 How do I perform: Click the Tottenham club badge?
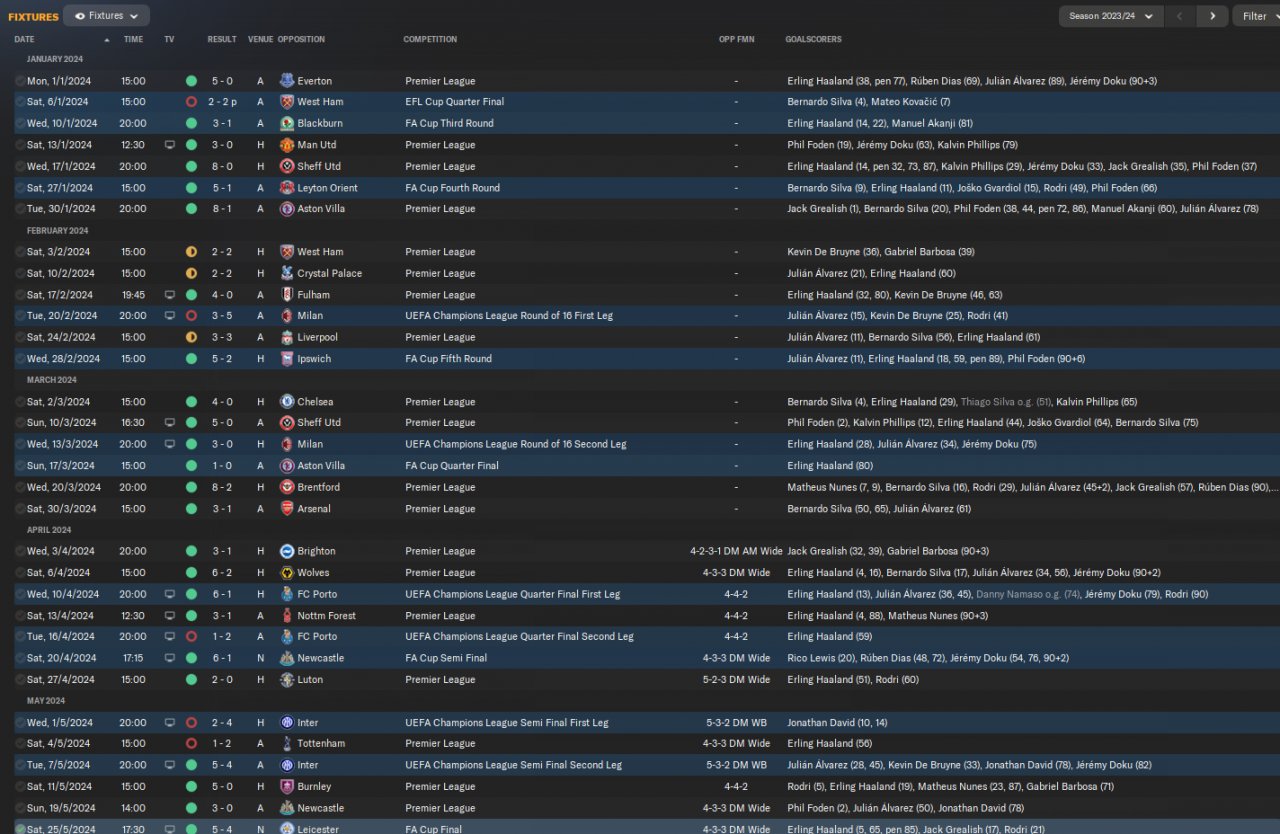click(x=287, y=744)
